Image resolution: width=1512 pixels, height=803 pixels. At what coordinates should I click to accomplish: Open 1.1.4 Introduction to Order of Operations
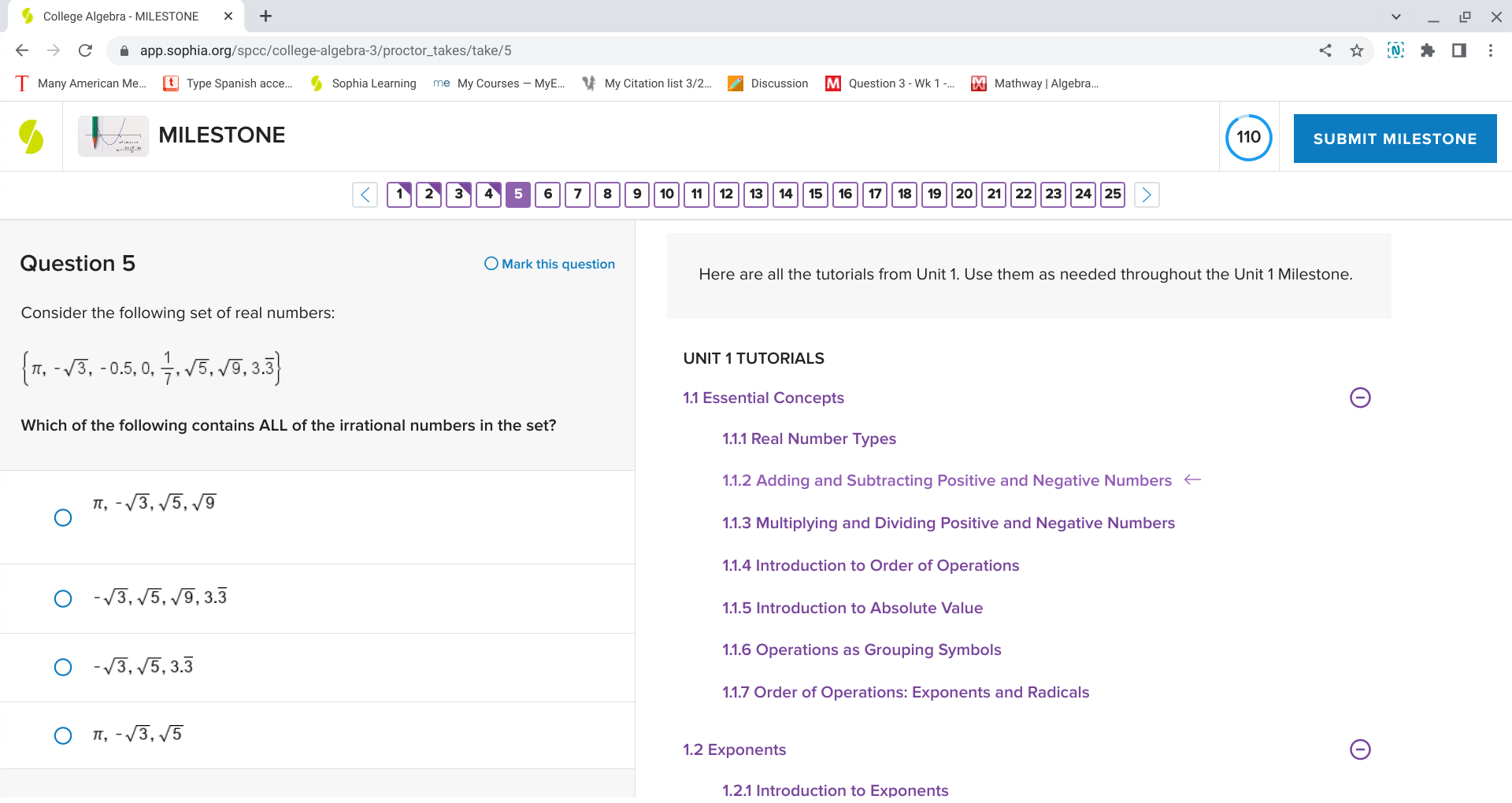tap(870, 565)
